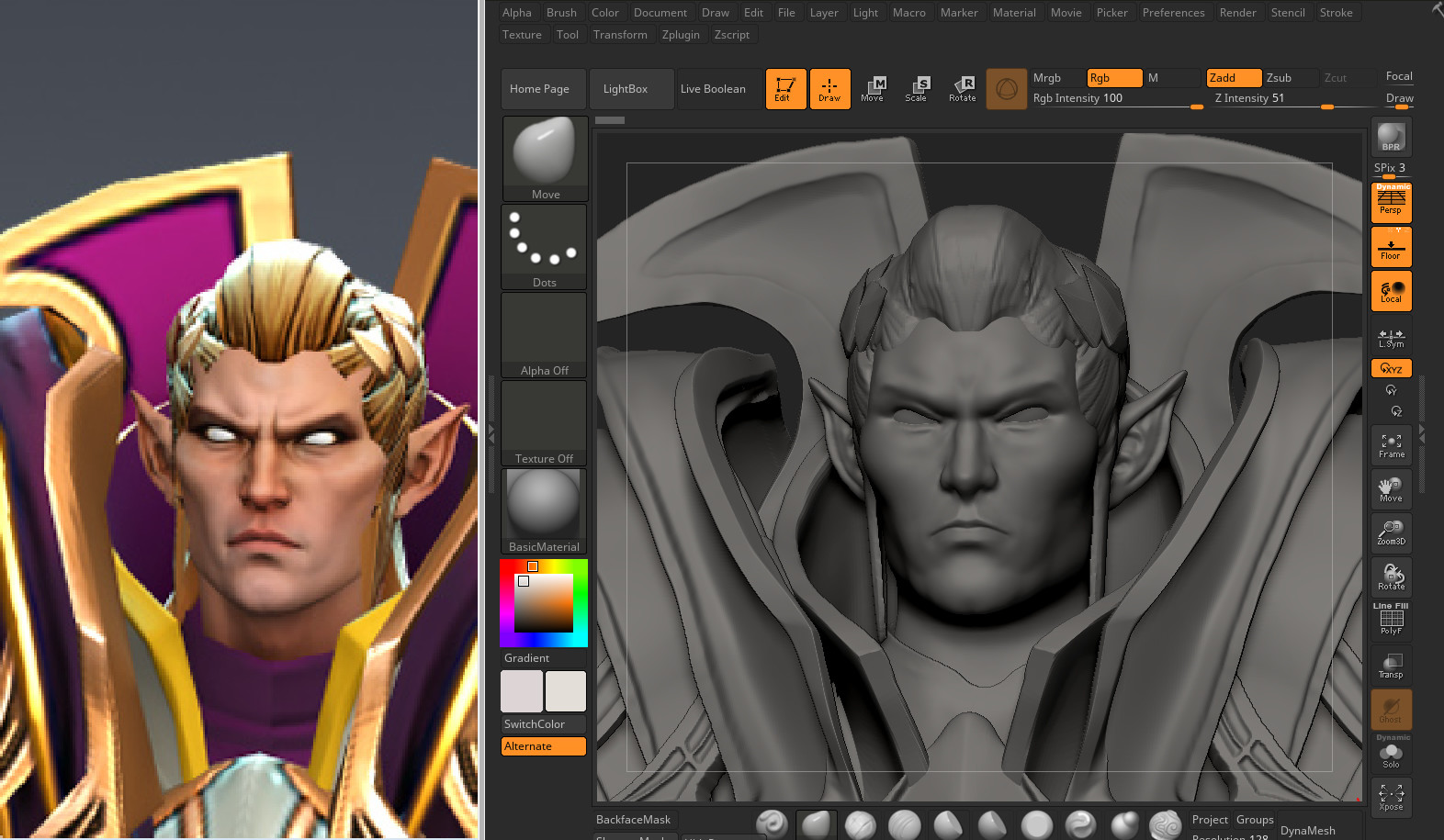This screenshot has width=1444, height=840.
Task: Toggle Transp transparency mode
Action: [1391, 666]
